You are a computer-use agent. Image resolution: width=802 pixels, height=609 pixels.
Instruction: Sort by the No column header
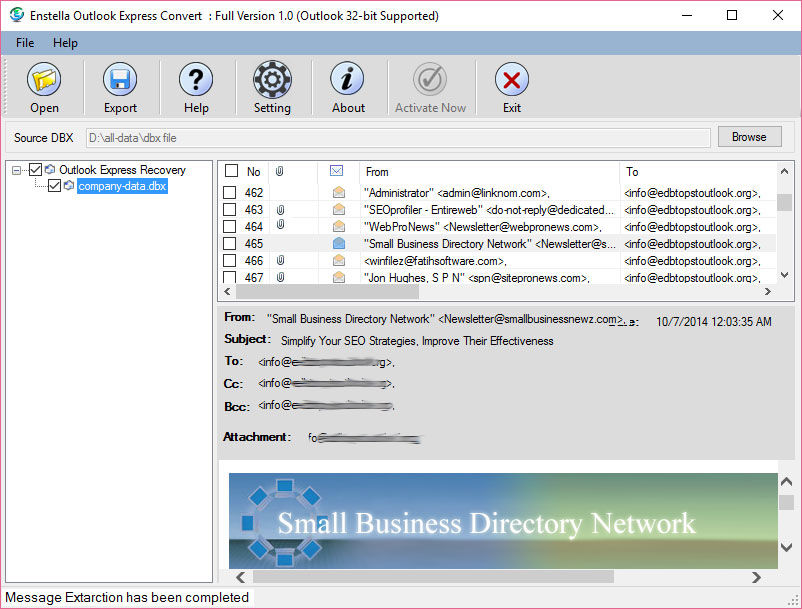point(253,172)
